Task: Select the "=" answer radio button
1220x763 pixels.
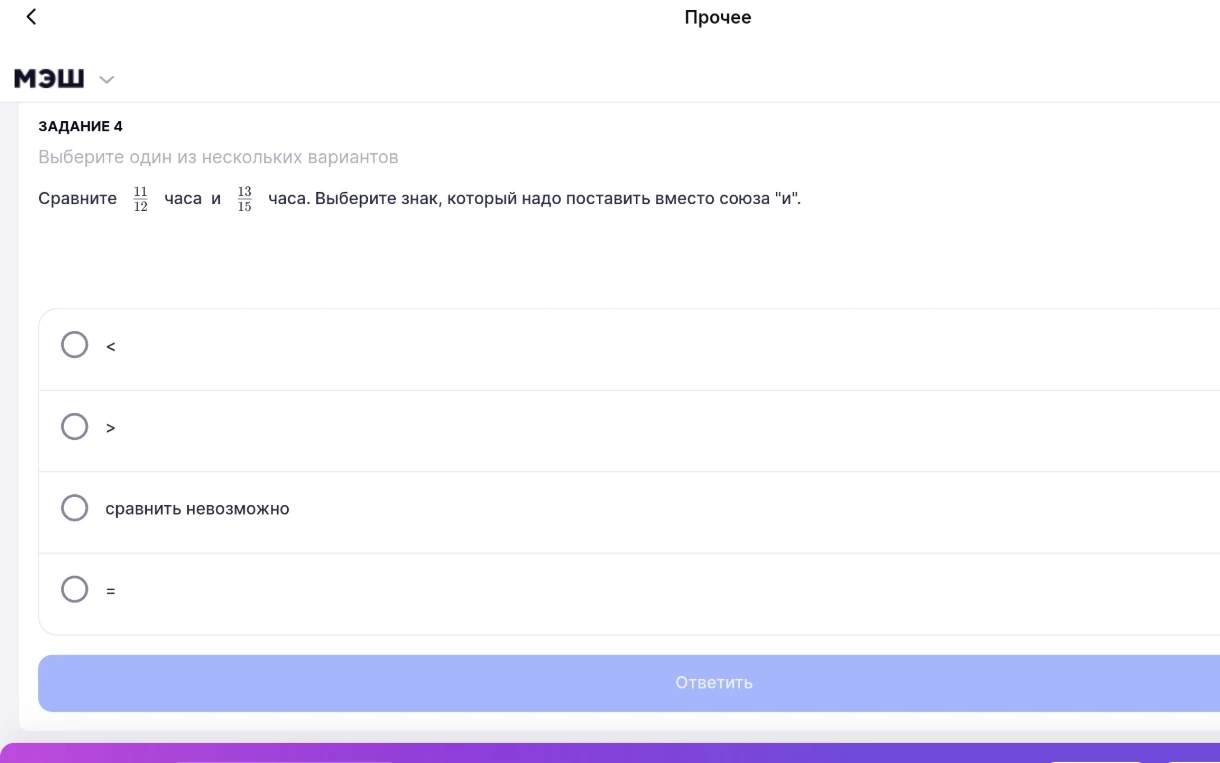Action: click(75, 590)
